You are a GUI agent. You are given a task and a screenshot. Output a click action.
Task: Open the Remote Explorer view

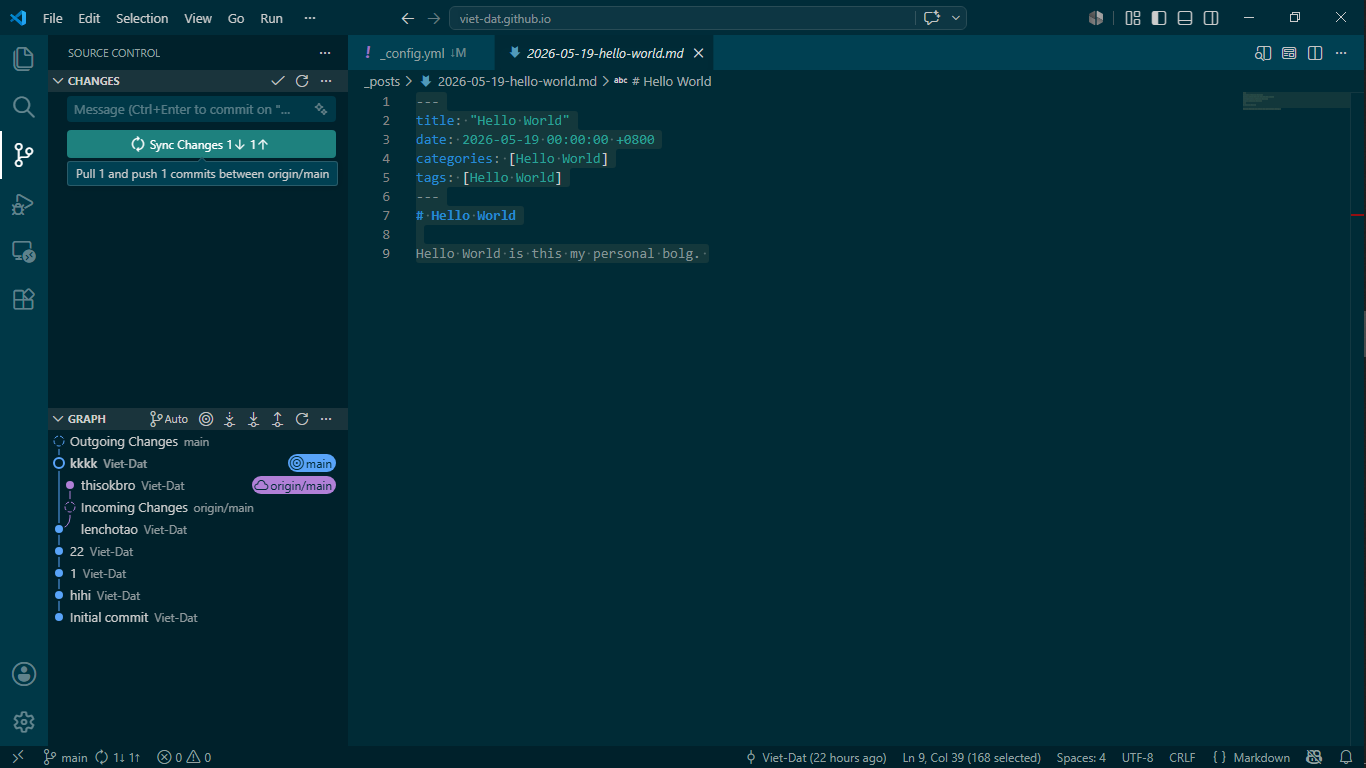coord(24,252)
